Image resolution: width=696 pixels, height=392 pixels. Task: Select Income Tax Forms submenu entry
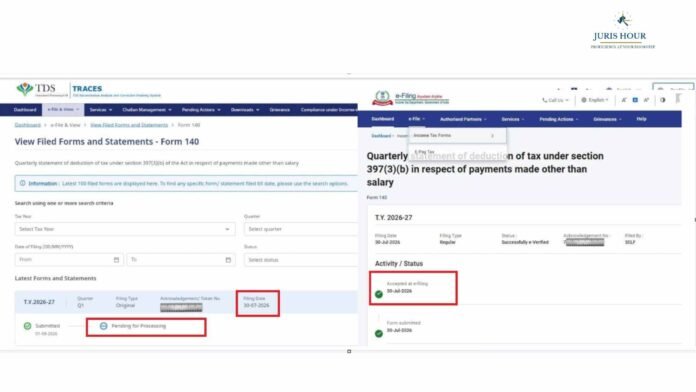point(457,135)
